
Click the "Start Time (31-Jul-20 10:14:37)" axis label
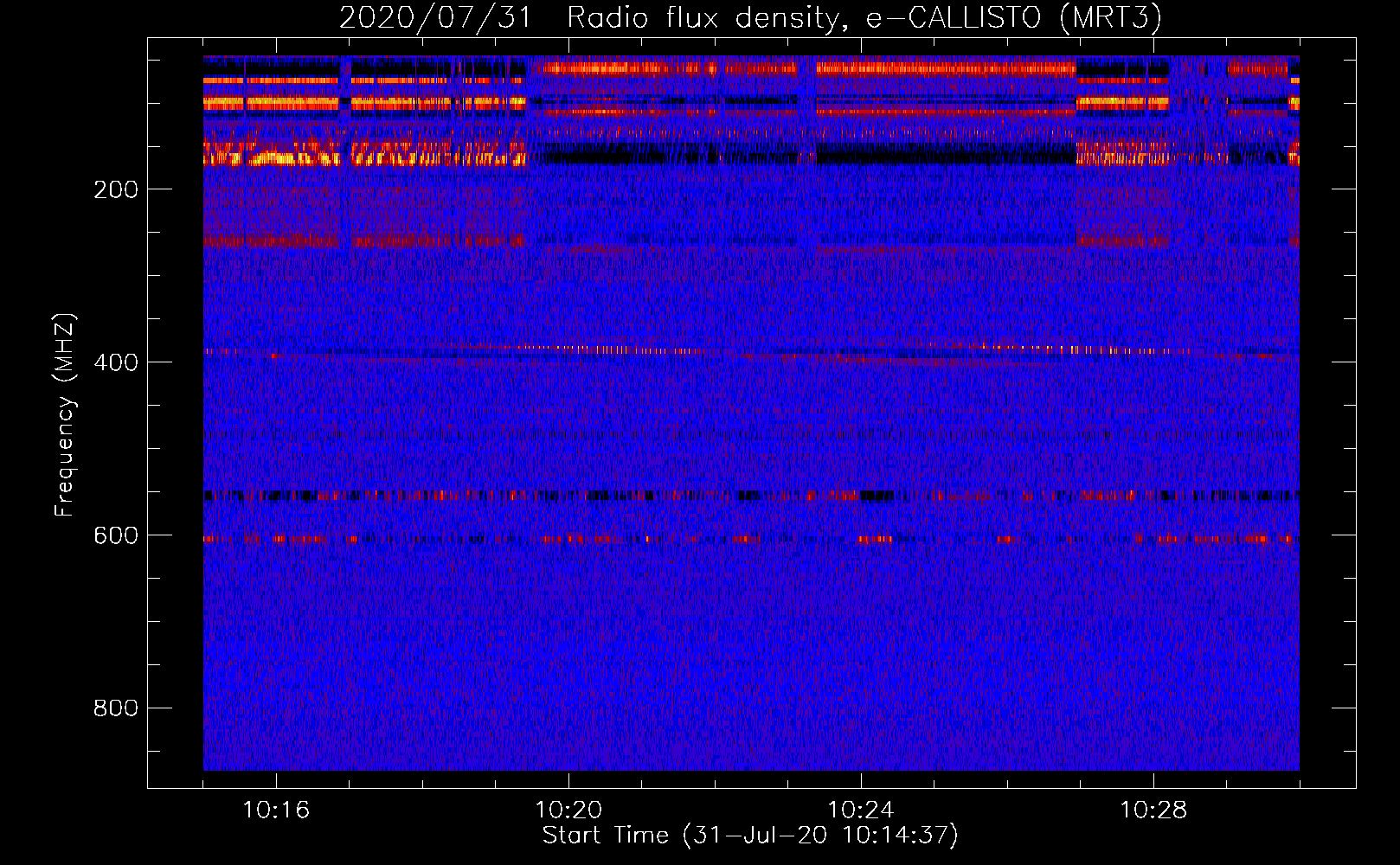pyautogui.click(x=750, y=836)
